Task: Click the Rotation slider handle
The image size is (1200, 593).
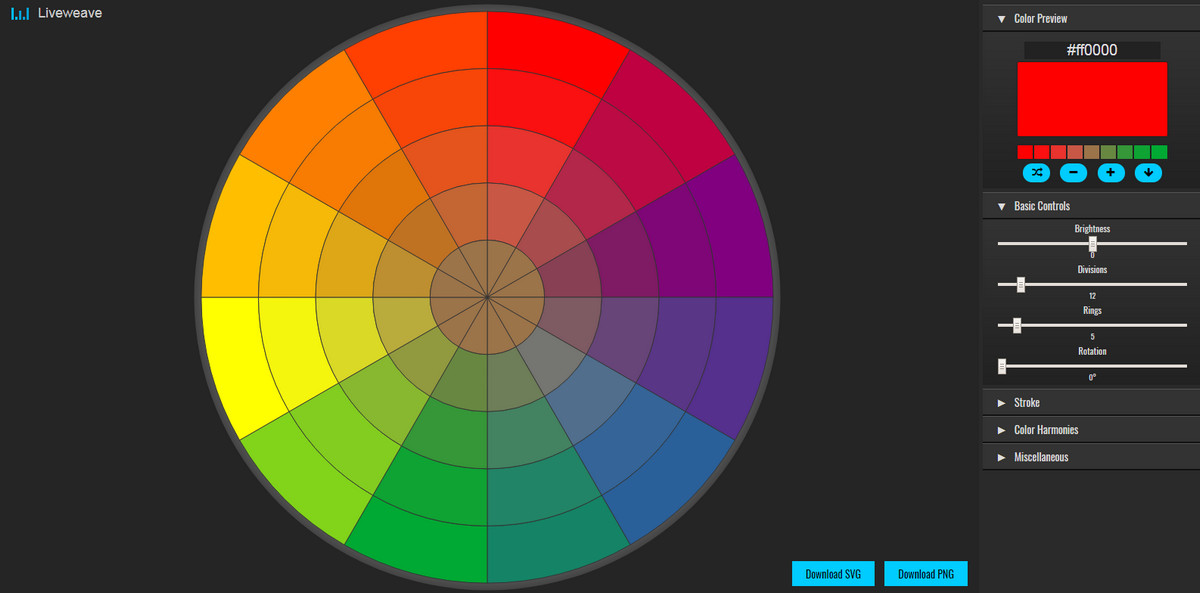Action: click(x=1002, y=366)
